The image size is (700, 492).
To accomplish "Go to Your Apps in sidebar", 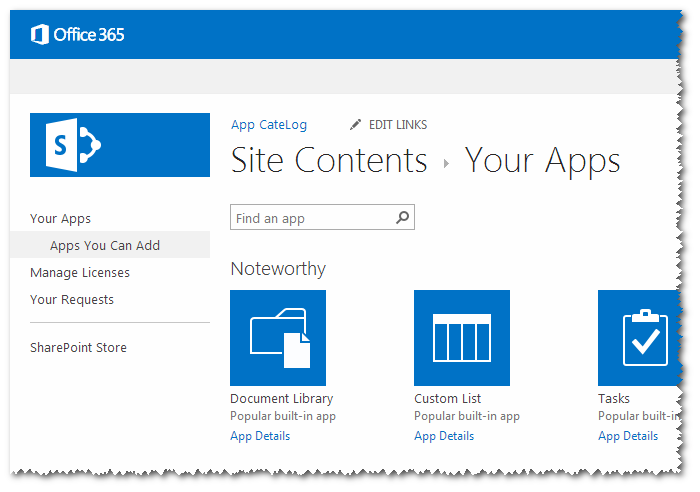I will pyautogui.click(x=60, y=219).
